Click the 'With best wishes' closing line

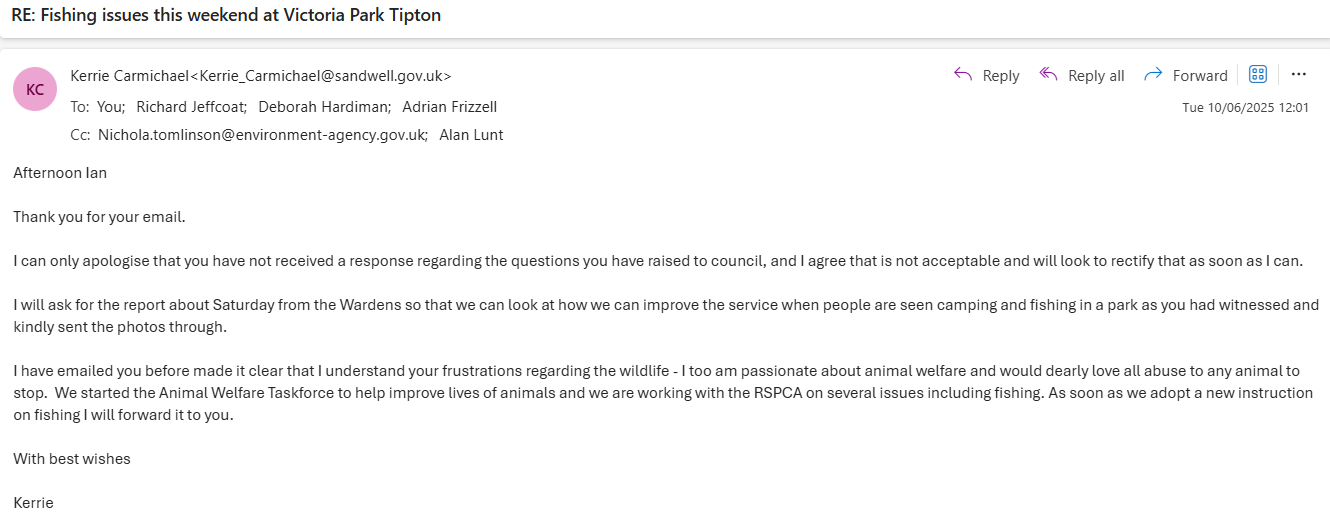point(72,459)
